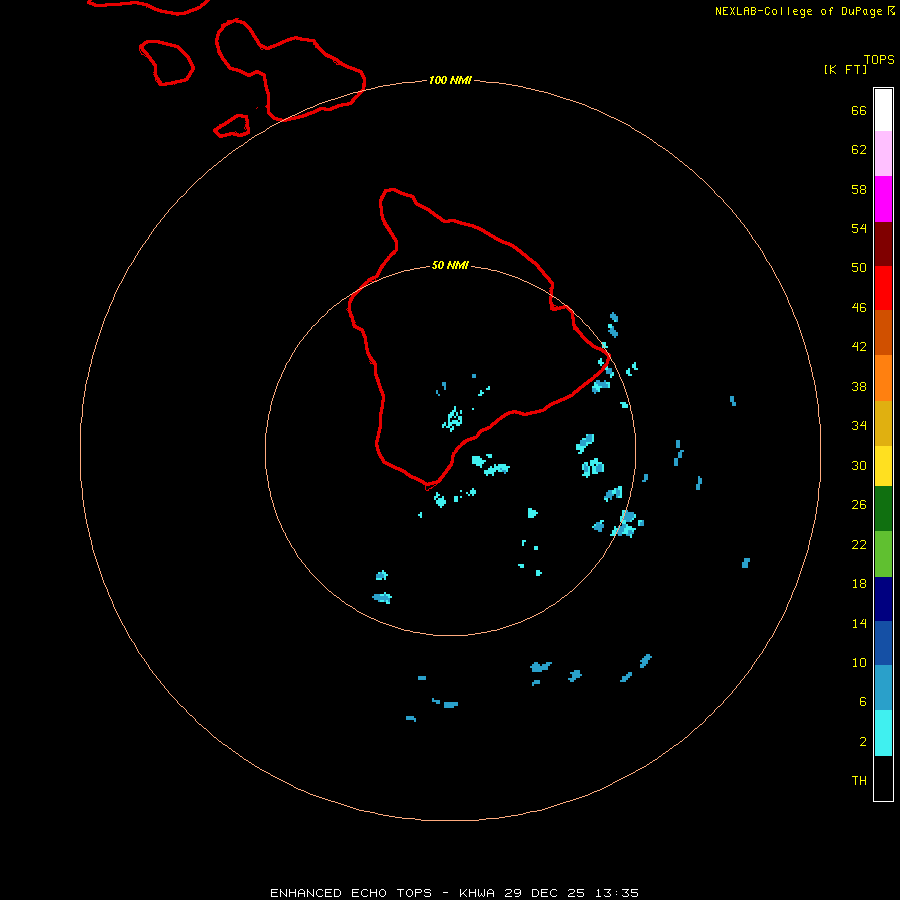
Task: Click the yellow legend color swatch
Action: [x=883, y=465]
